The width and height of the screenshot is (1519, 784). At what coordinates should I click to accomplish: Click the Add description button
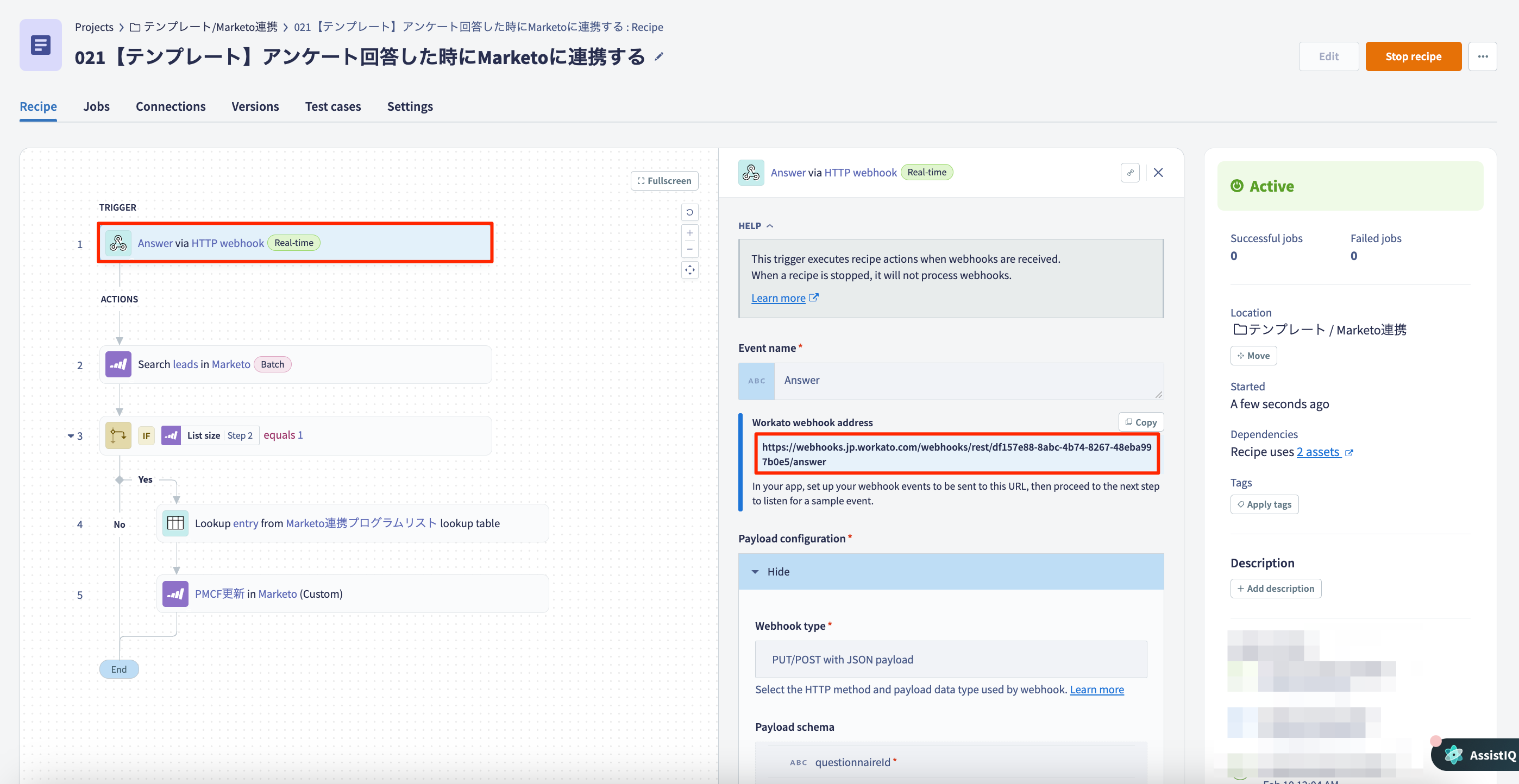(1276, 589)
